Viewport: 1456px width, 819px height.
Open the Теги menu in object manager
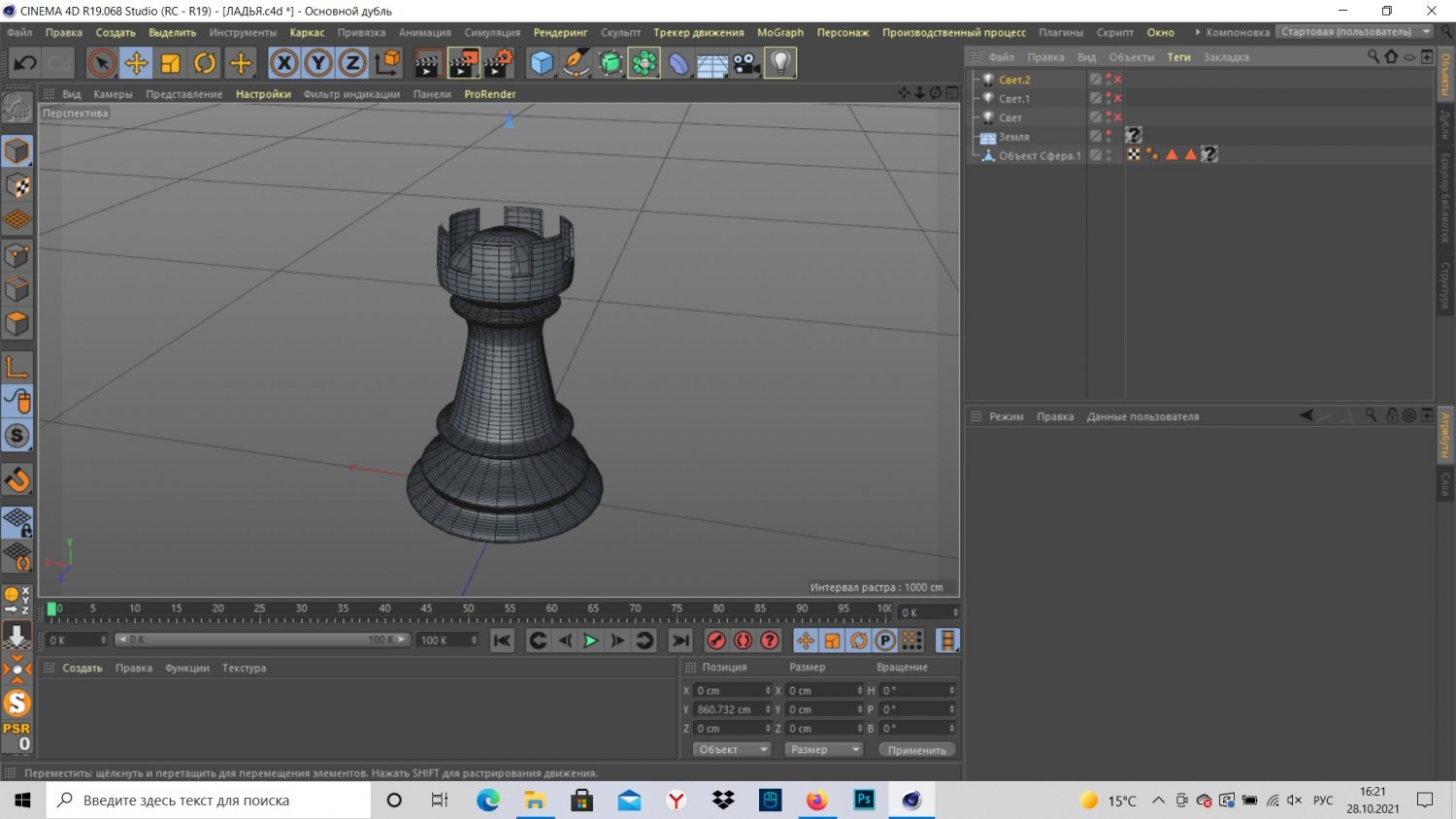(1178, 57)
